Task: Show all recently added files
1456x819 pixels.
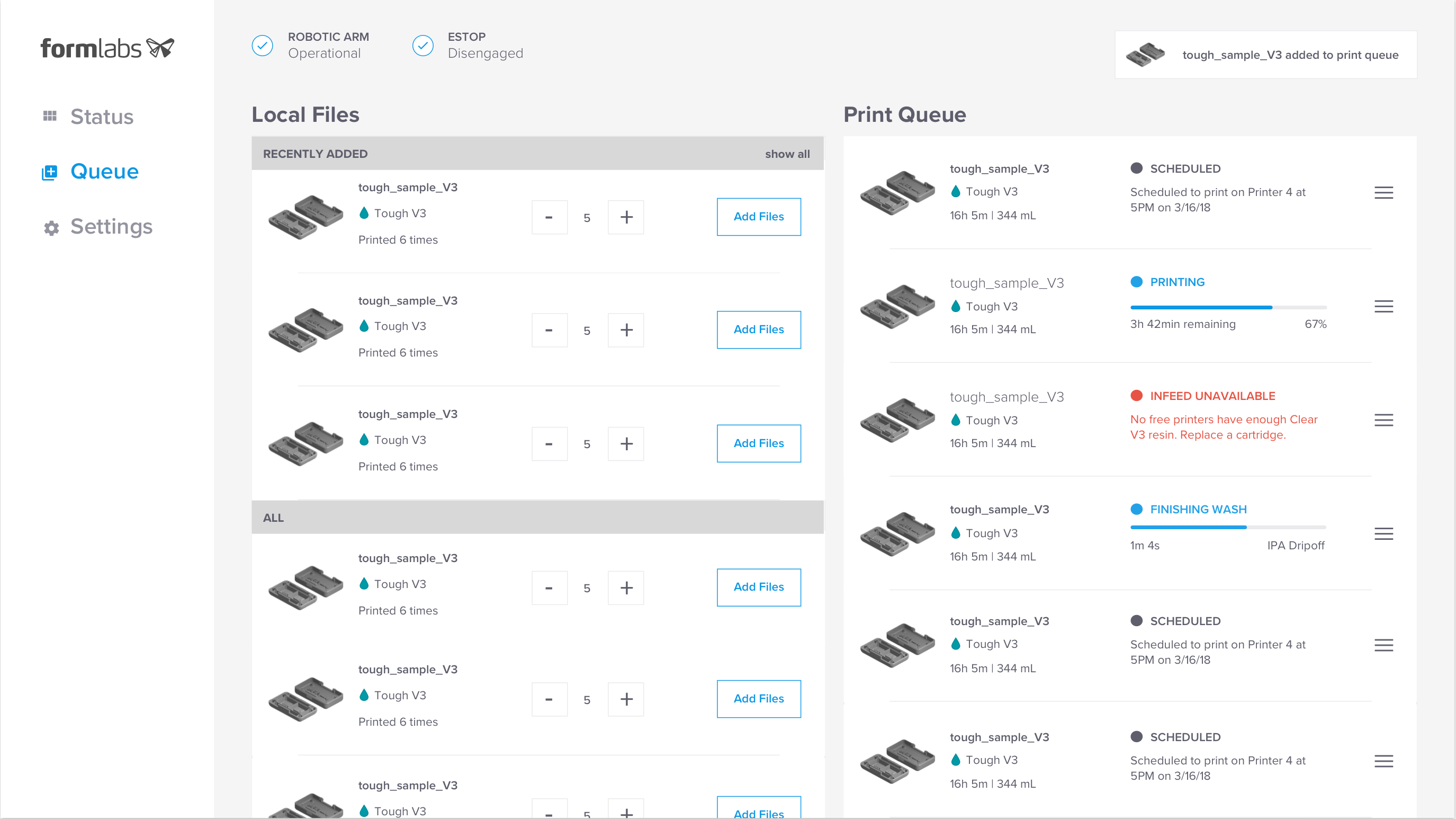Action: [x=787, y=154]
